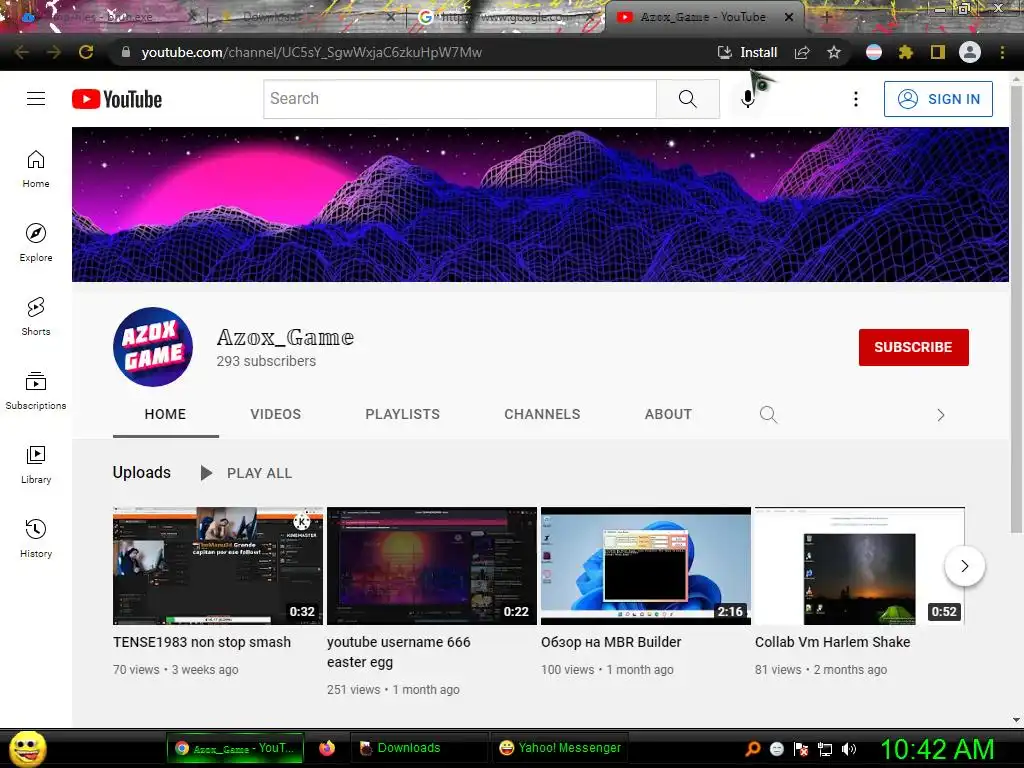Click the Azox_Game YouTube taskbar button
Screen dimensions: 1024x768
[235, 748]
